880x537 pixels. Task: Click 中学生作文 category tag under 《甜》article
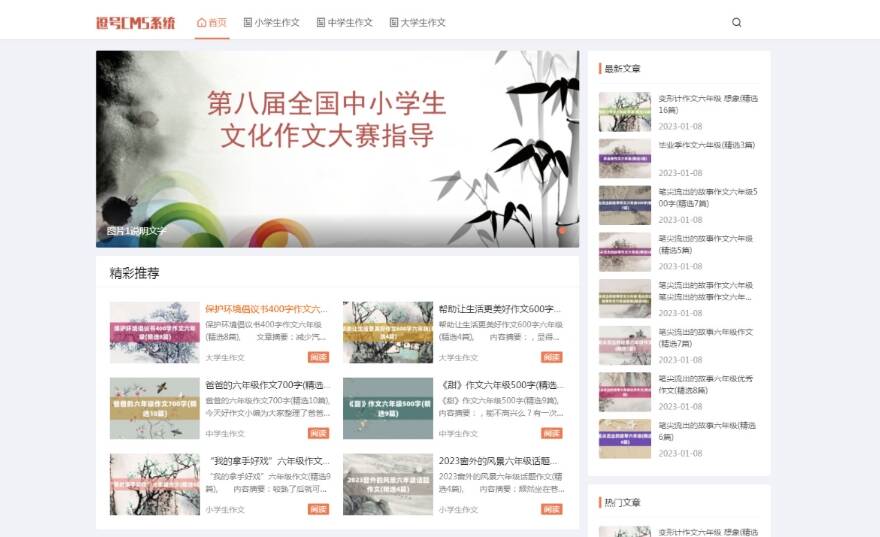pyautogui.click(x=458, y=433)
